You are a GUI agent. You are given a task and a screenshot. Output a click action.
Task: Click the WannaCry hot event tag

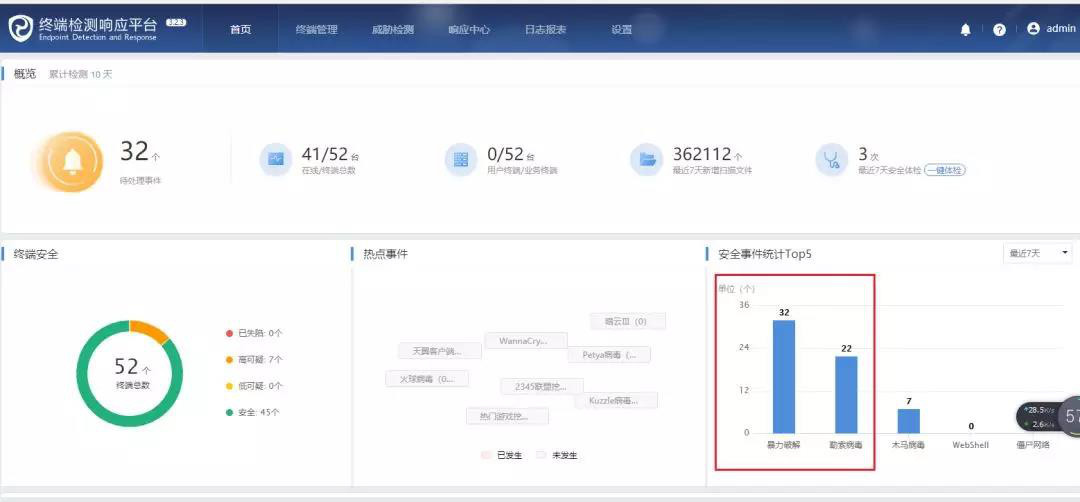point(525,341)
